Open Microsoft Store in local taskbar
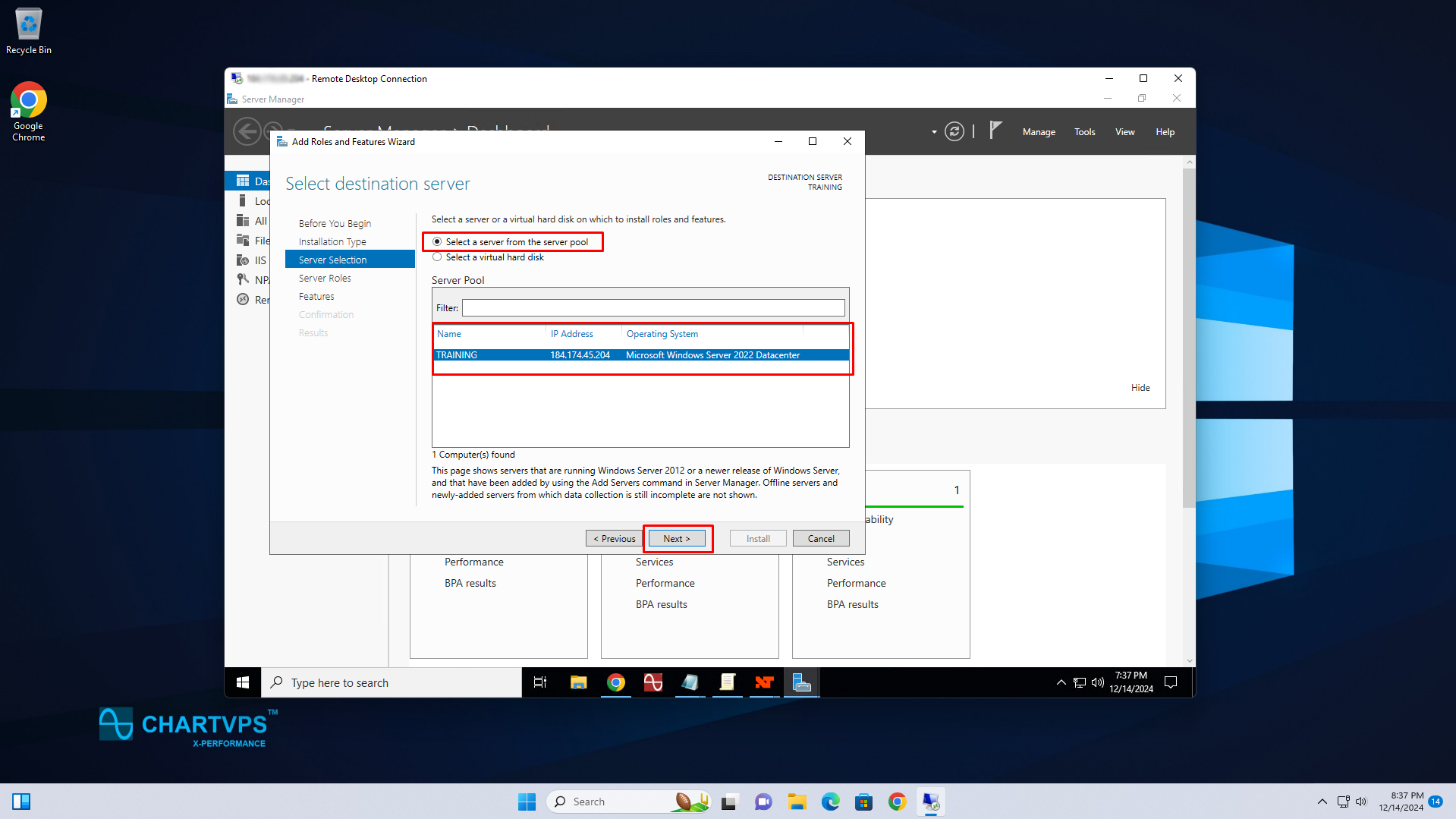Image resolution: width=1456 pixels, height=819 pixels. point(863,802)
